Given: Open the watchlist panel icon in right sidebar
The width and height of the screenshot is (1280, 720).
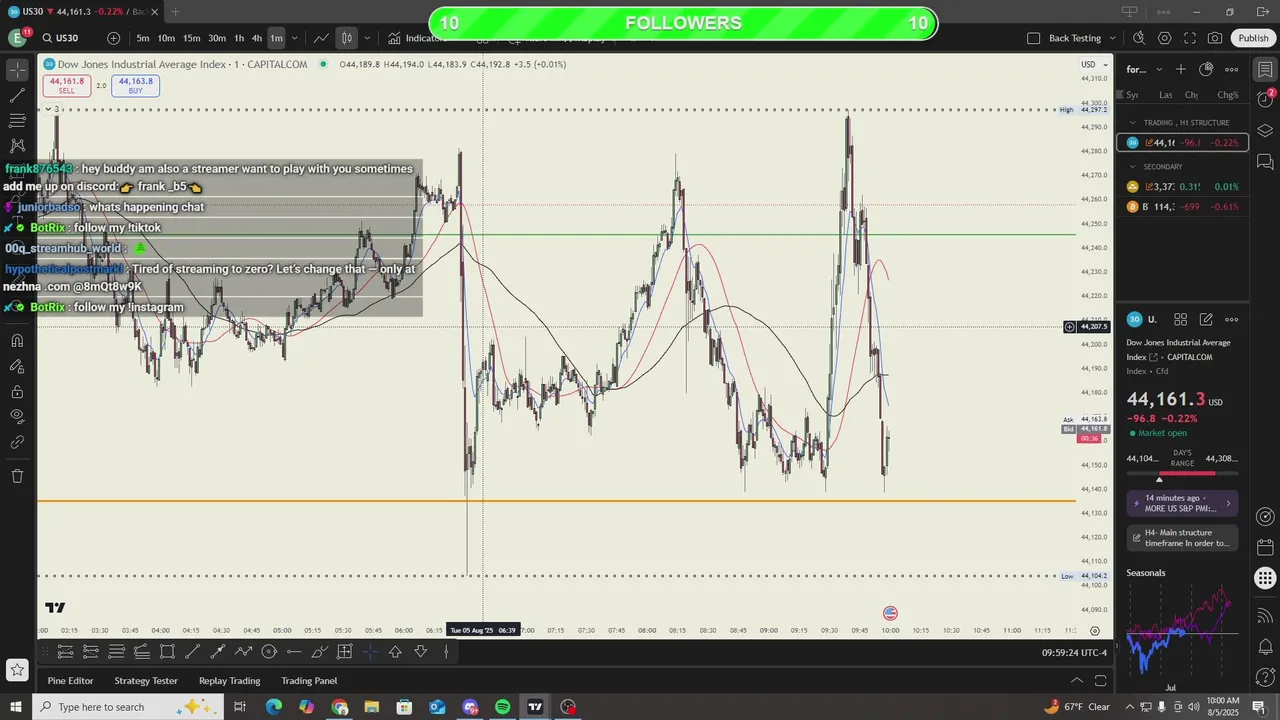Looking at the screenshot, I should coord(1265,70).
